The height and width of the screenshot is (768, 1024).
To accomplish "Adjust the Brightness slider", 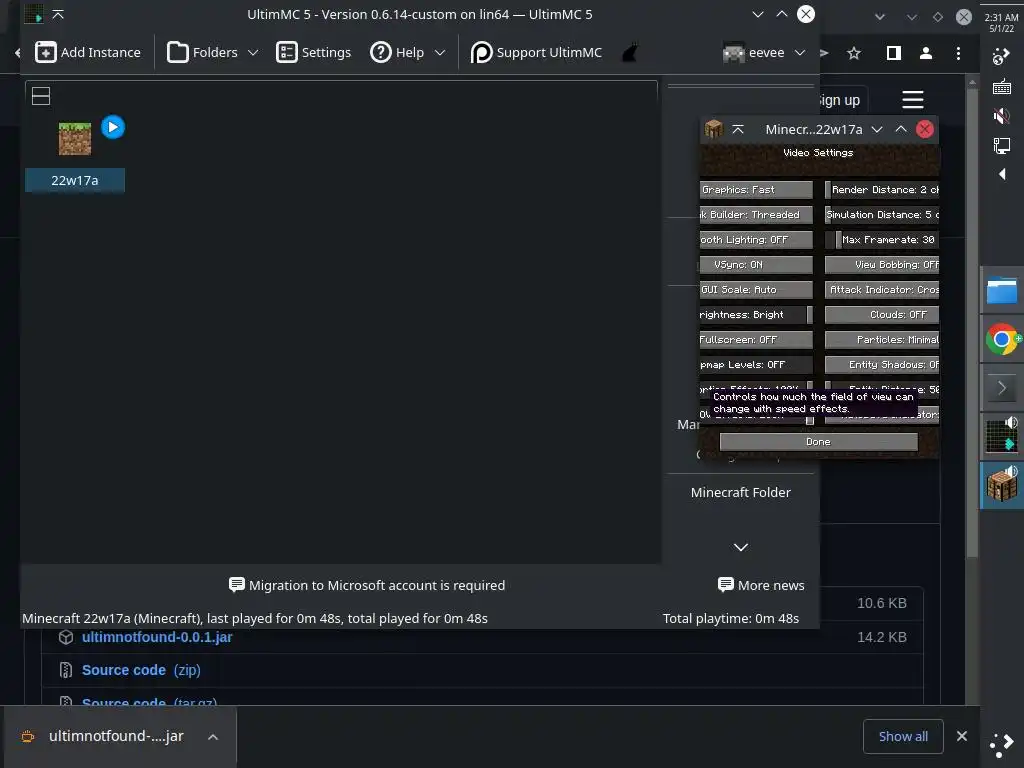I will [x=756, y=315].
